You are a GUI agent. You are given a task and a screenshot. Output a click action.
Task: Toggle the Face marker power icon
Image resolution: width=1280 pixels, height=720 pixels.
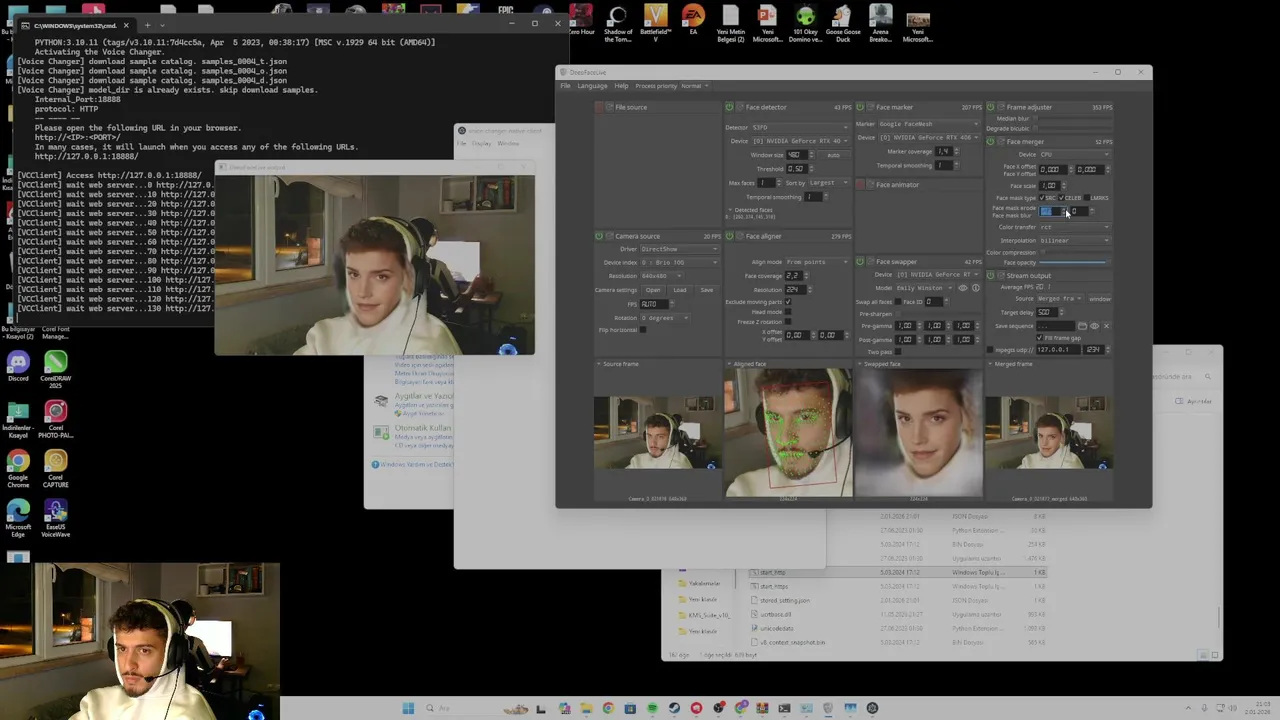click(860, 107)
